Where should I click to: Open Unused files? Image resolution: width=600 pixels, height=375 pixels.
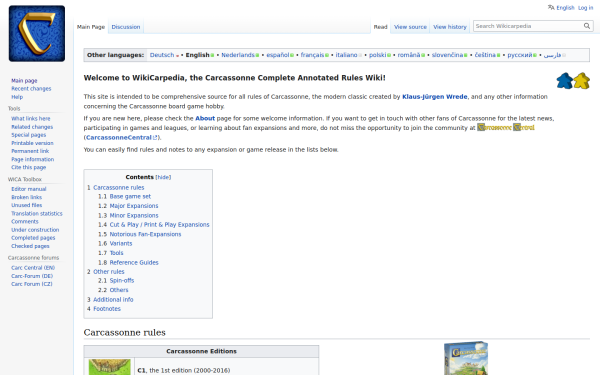click(26, 205)
